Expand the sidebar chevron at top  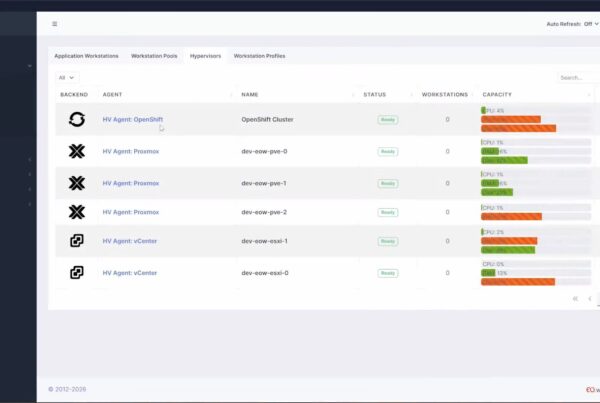(x=30, y=66)
